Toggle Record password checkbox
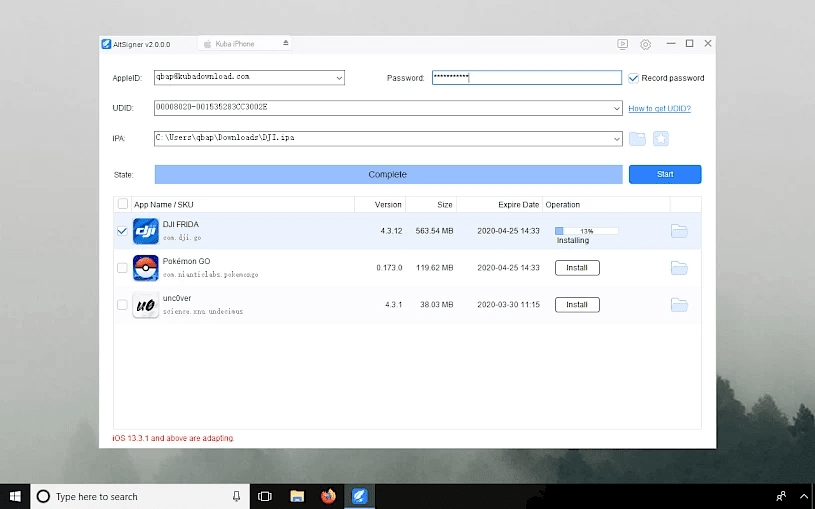 [633, 78]
